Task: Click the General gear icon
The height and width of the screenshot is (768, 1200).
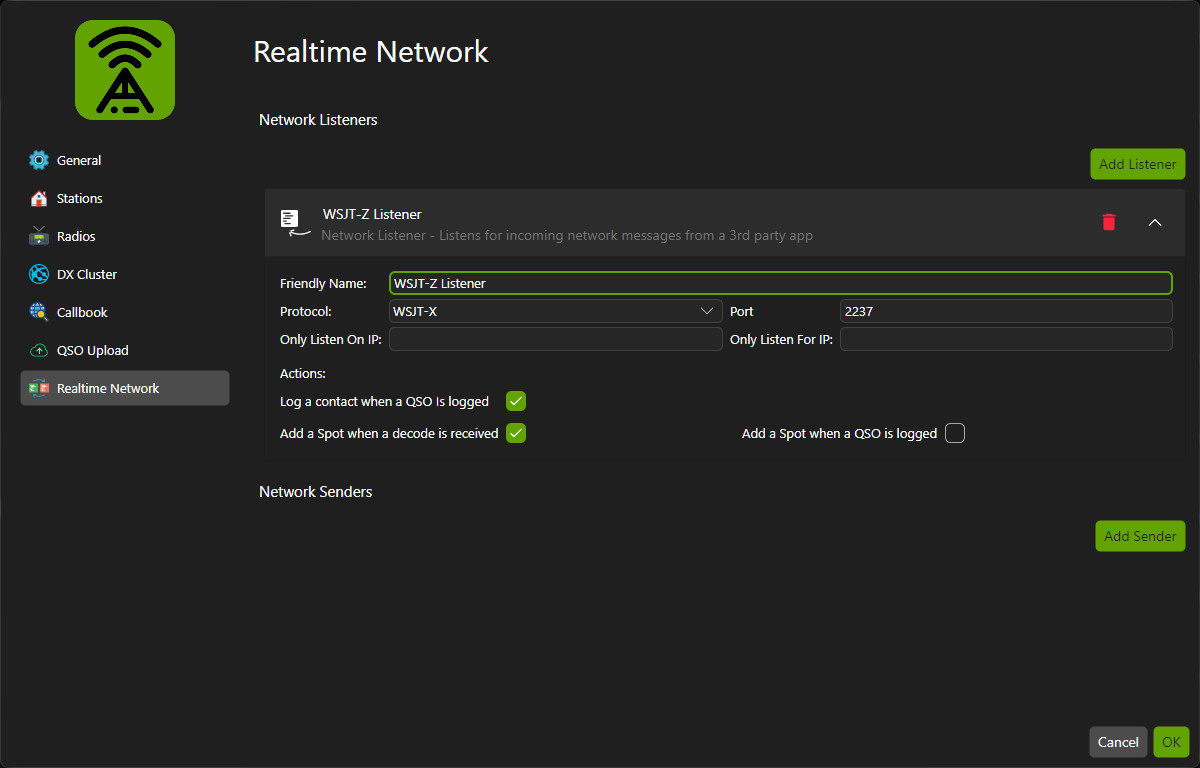Action: tap(39, 160)
